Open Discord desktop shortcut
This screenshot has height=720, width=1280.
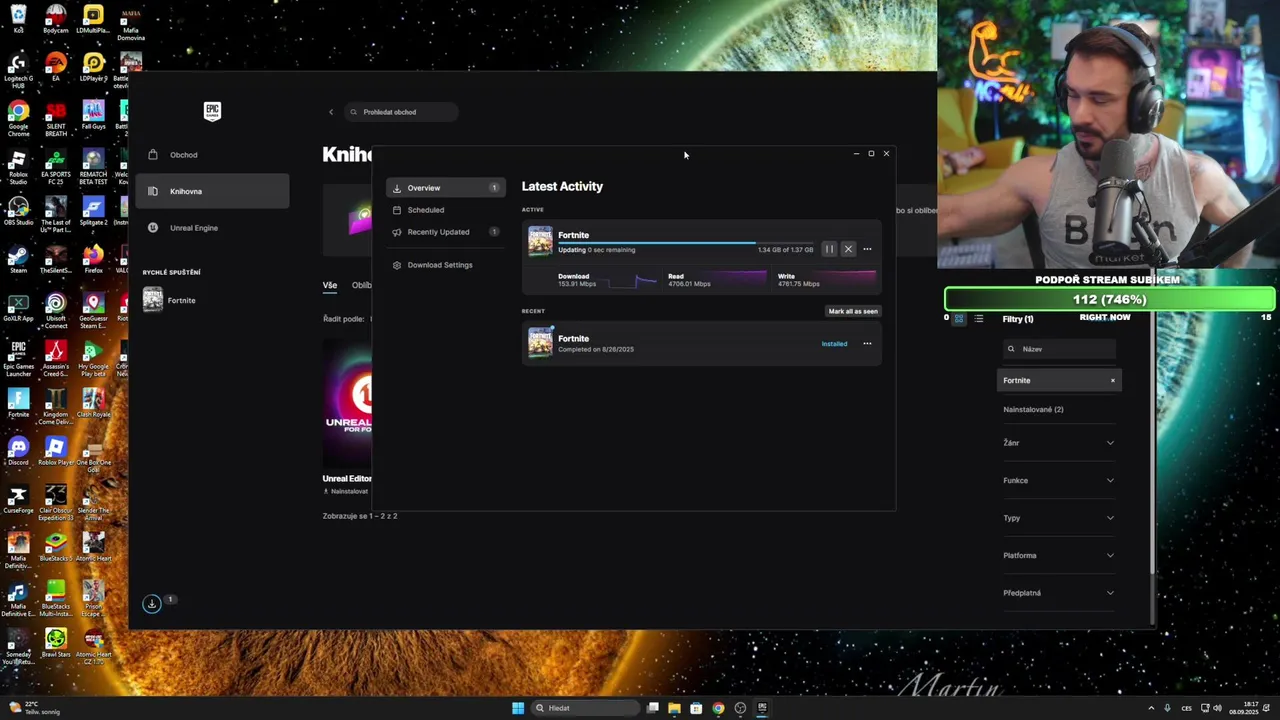tap(18, 452)
